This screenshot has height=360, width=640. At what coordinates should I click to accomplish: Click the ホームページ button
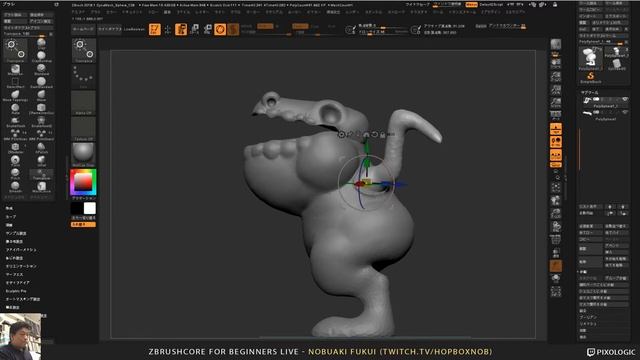(x=83, y=29)
